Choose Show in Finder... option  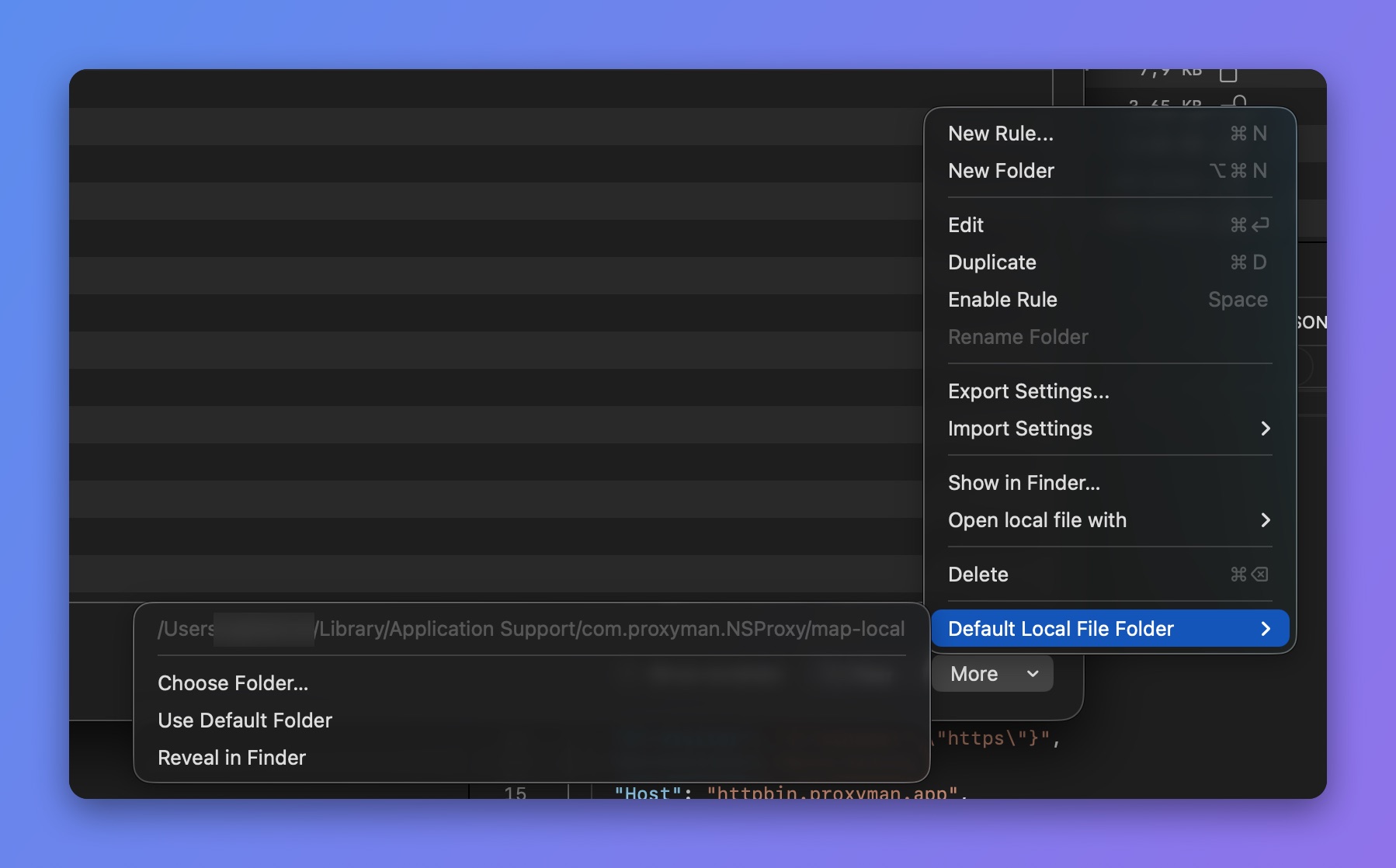click(x=1110, y=483)
